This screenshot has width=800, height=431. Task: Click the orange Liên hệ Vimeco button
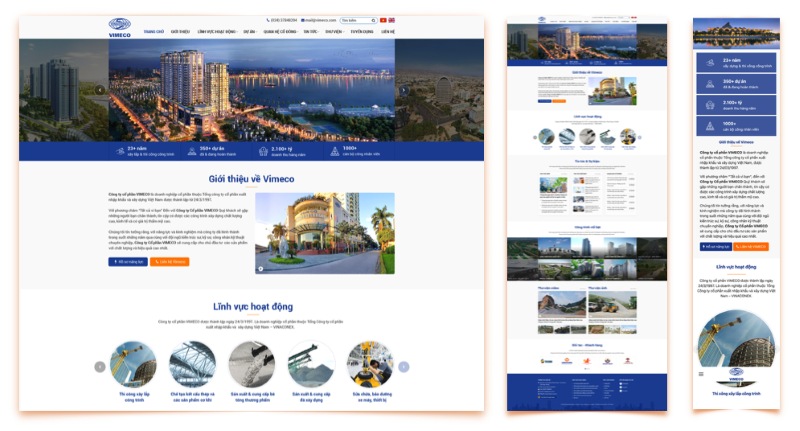tap(170, 262)
